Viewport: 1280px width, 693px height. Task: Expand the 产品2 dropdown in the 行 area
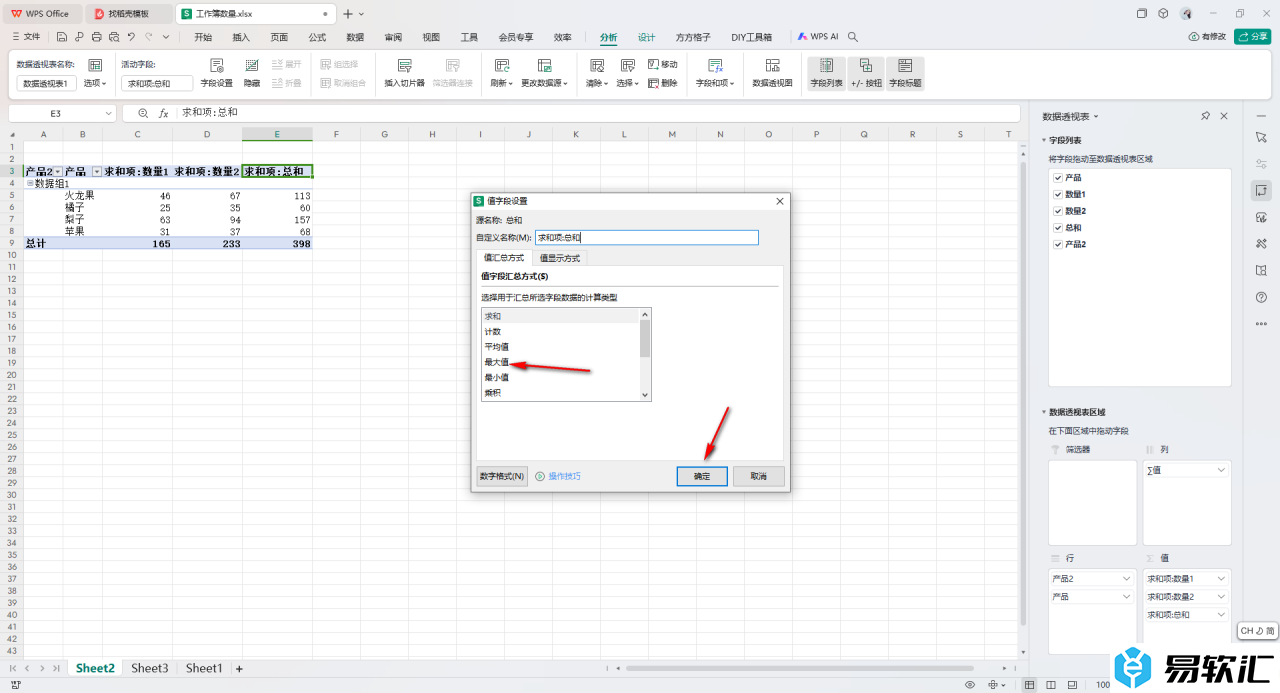coord(1127,578)
